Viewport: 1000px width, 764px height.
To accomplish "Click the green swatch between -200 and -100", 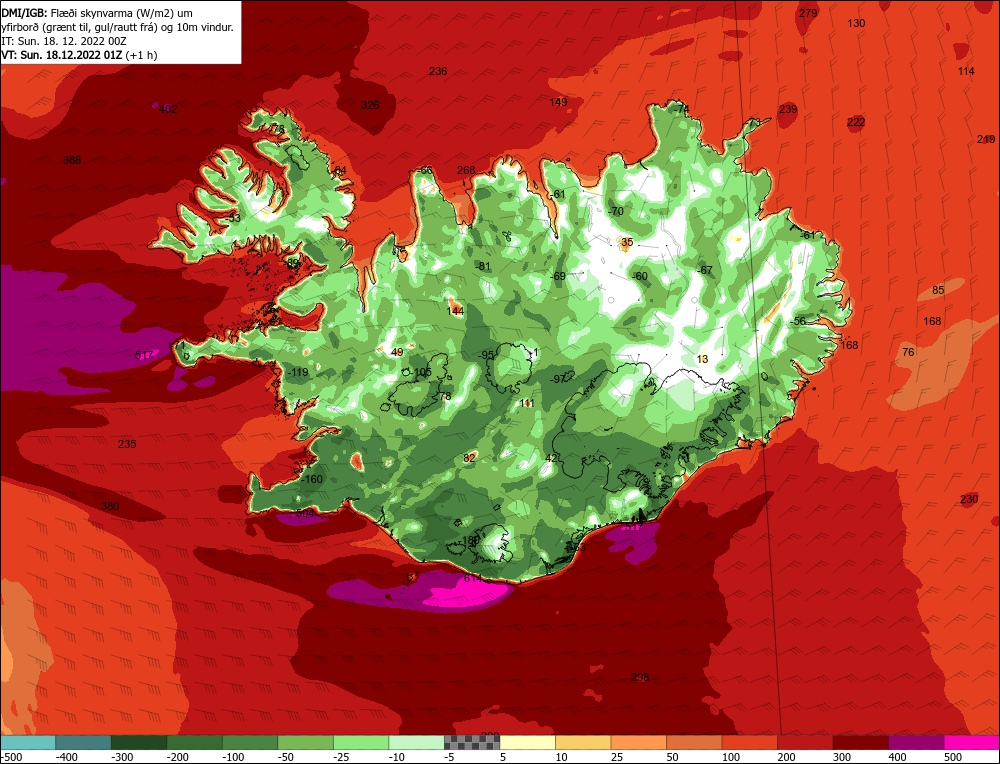I will [x=194, y=742].
